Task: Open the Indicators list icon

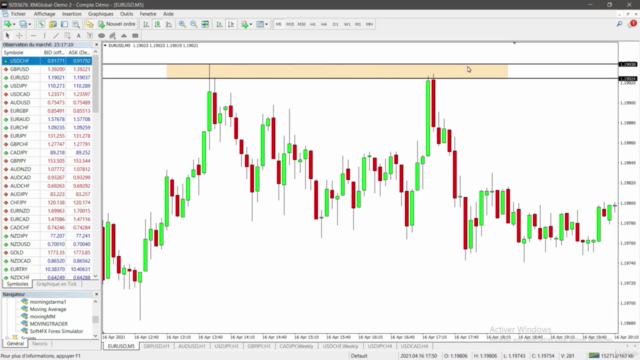Action: [x=244, y=24]
